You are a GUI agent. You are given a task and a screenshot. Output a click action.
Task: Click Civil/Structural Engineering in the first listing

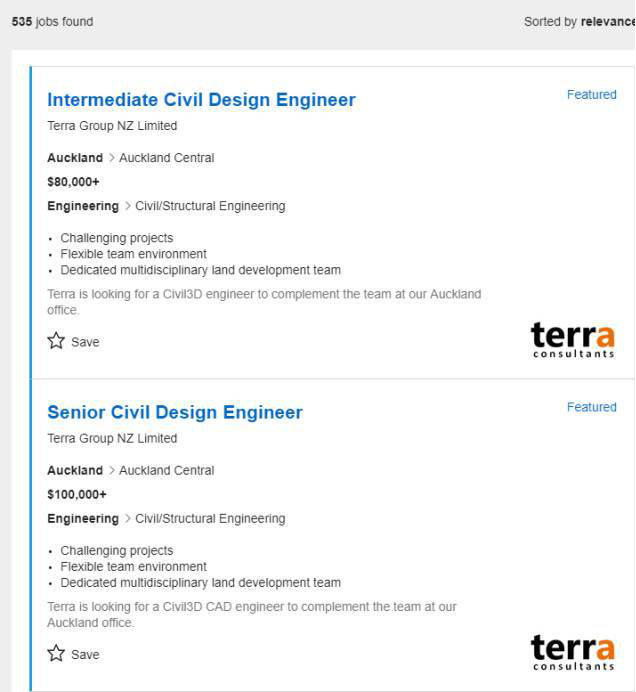tap(210, 206)
